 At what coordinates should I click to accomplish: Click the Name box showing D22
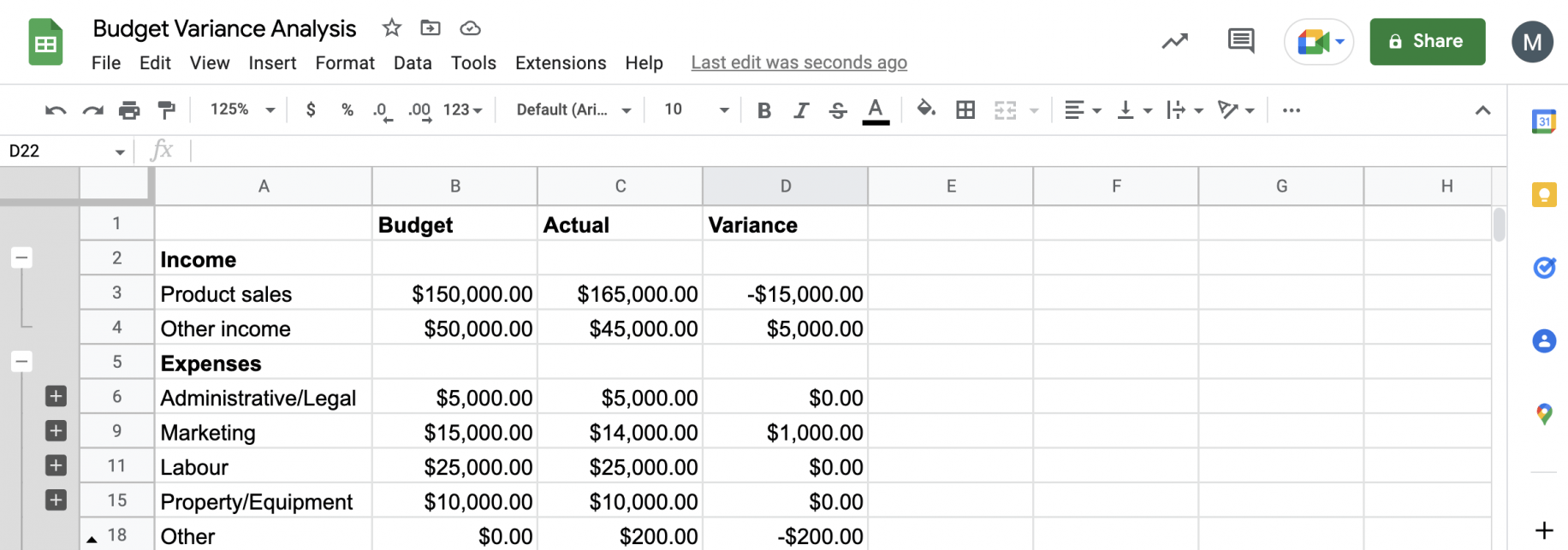pos(56,151)
